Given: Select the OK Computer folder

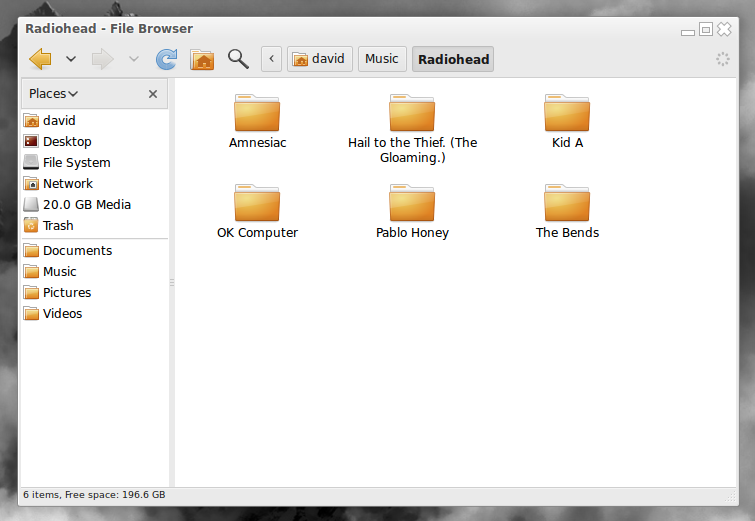Looking at the screenshot, I should coord(257,204).
